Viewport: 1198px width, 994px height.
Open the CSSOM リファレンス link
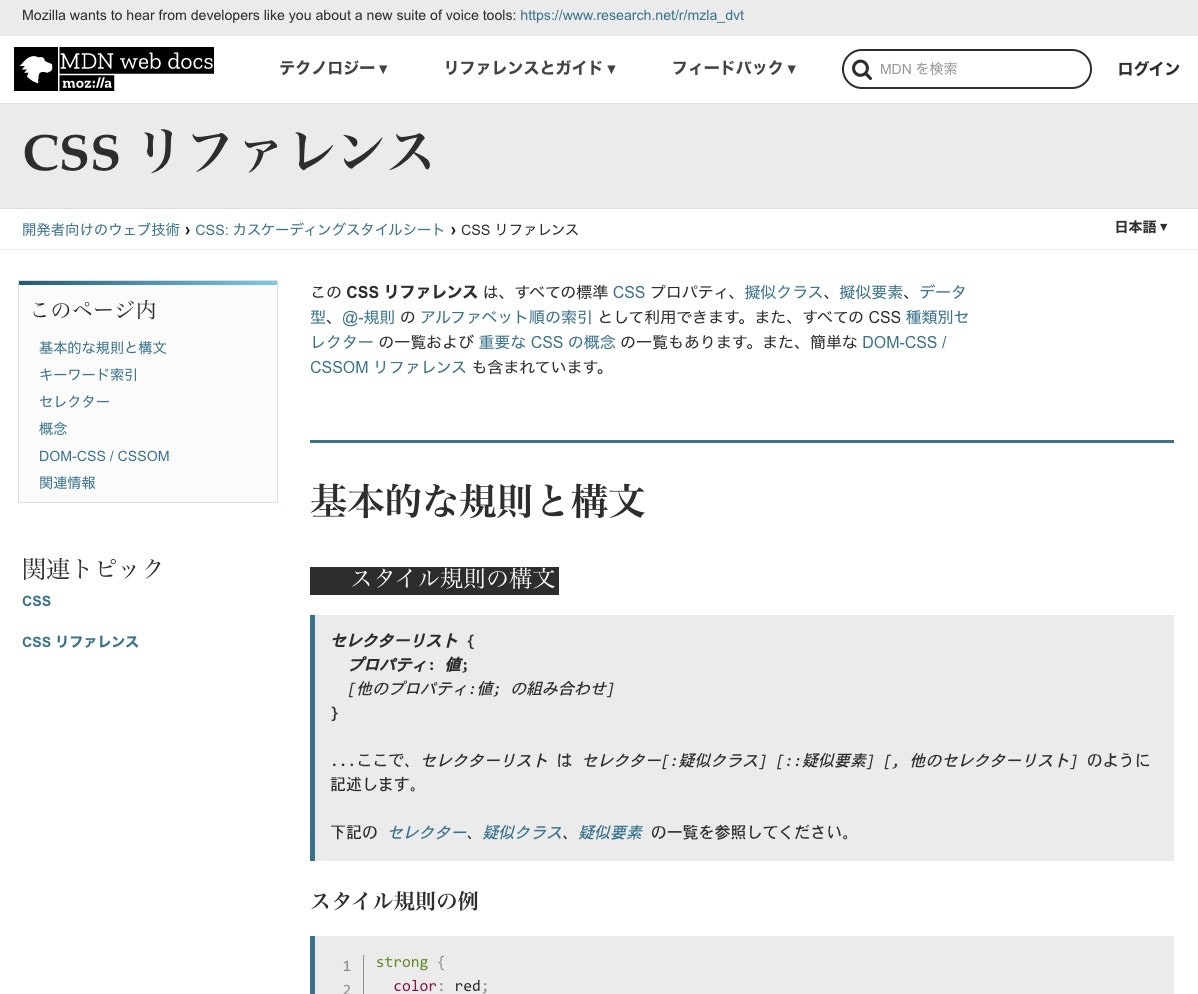(388, 367)
